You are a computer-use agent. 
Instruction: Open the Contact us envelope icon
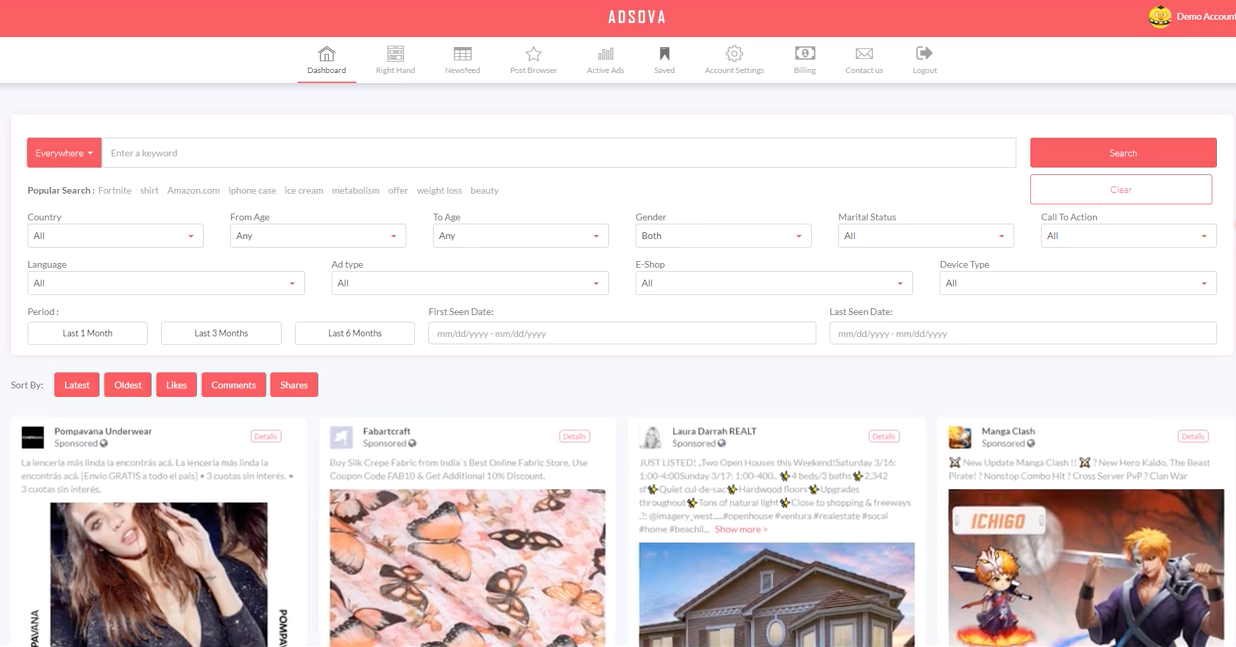coord(864,53)
